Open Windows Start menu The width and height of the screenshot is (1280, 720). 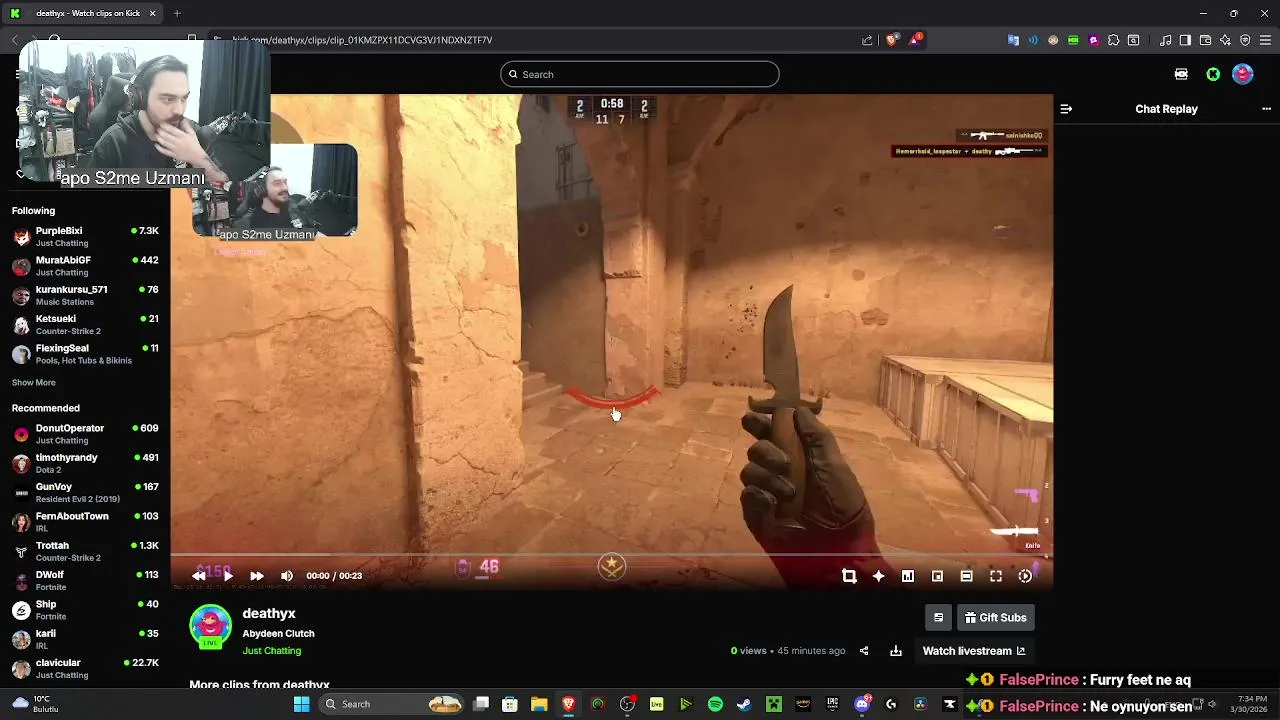[x=301, y=704]
